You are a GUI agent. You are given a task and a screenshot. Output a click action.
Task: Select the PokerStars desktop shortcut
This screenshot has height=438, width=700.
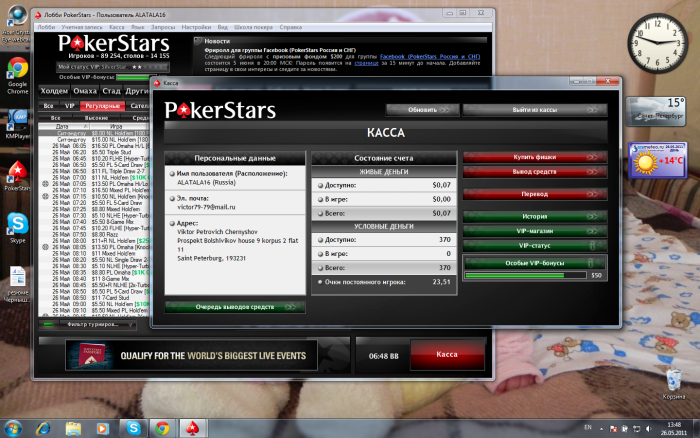[17, 176]
